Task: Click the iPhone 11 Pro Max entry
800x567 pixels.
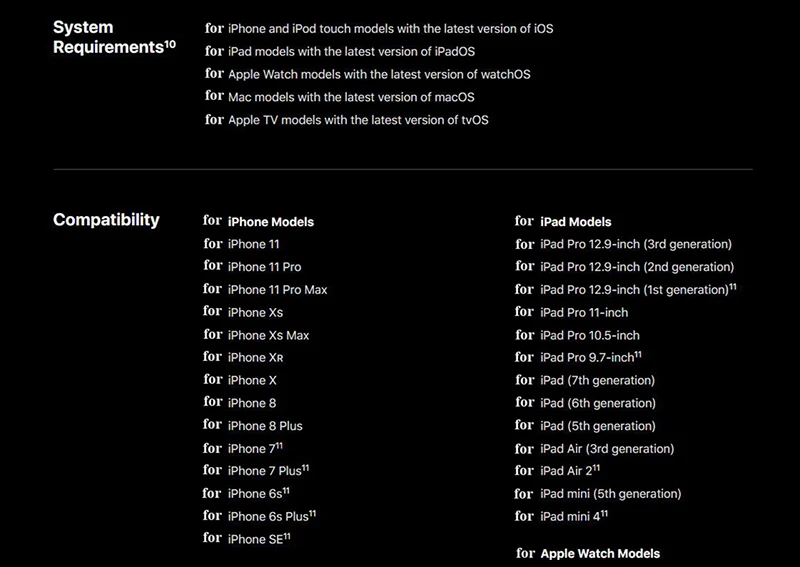Action: (x=277, y=290)
